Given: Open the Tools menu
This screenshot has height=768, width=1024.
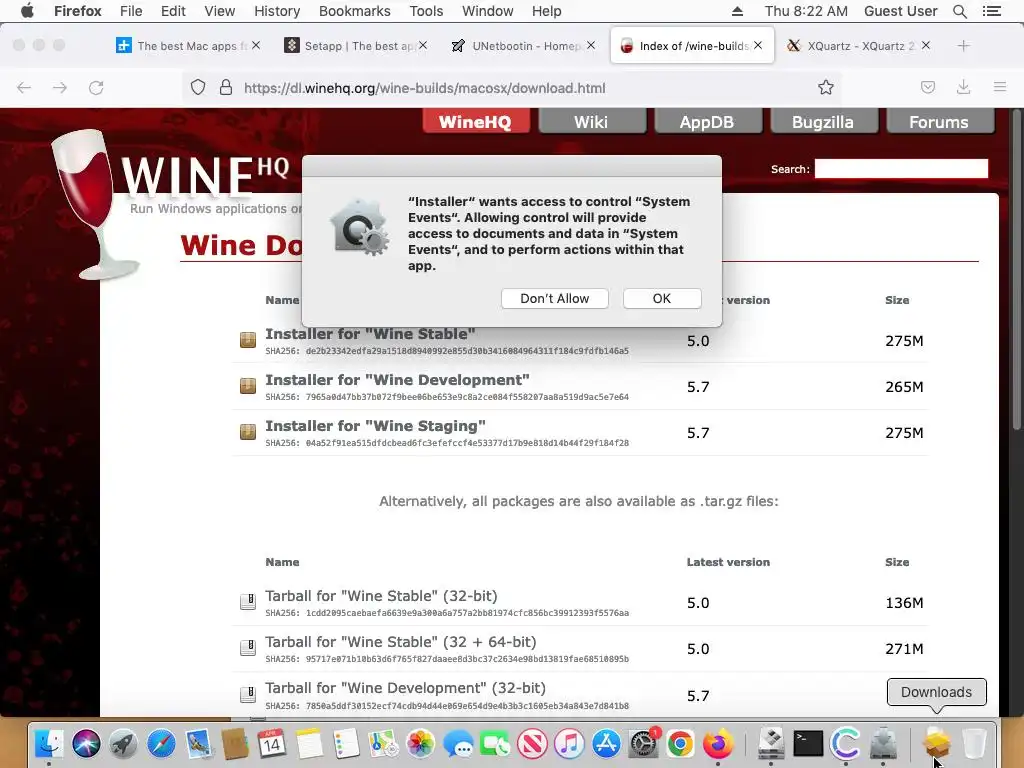Looking at the screenshot, I should [426, 11].
